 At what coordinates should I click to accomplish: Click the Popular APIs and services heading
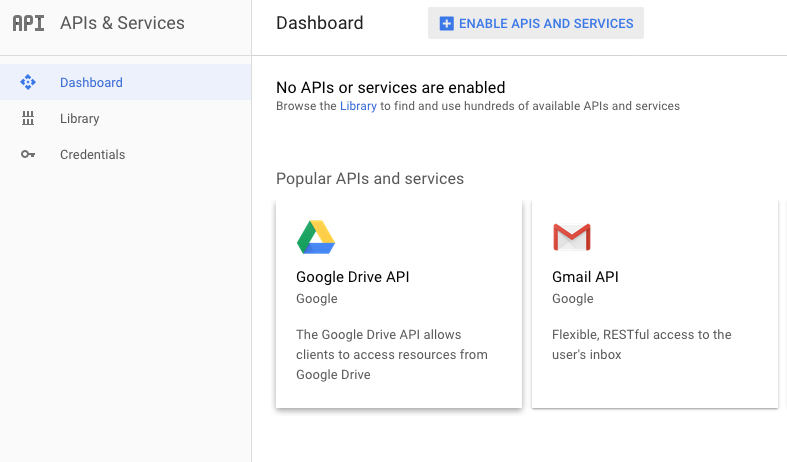(370, 179)
